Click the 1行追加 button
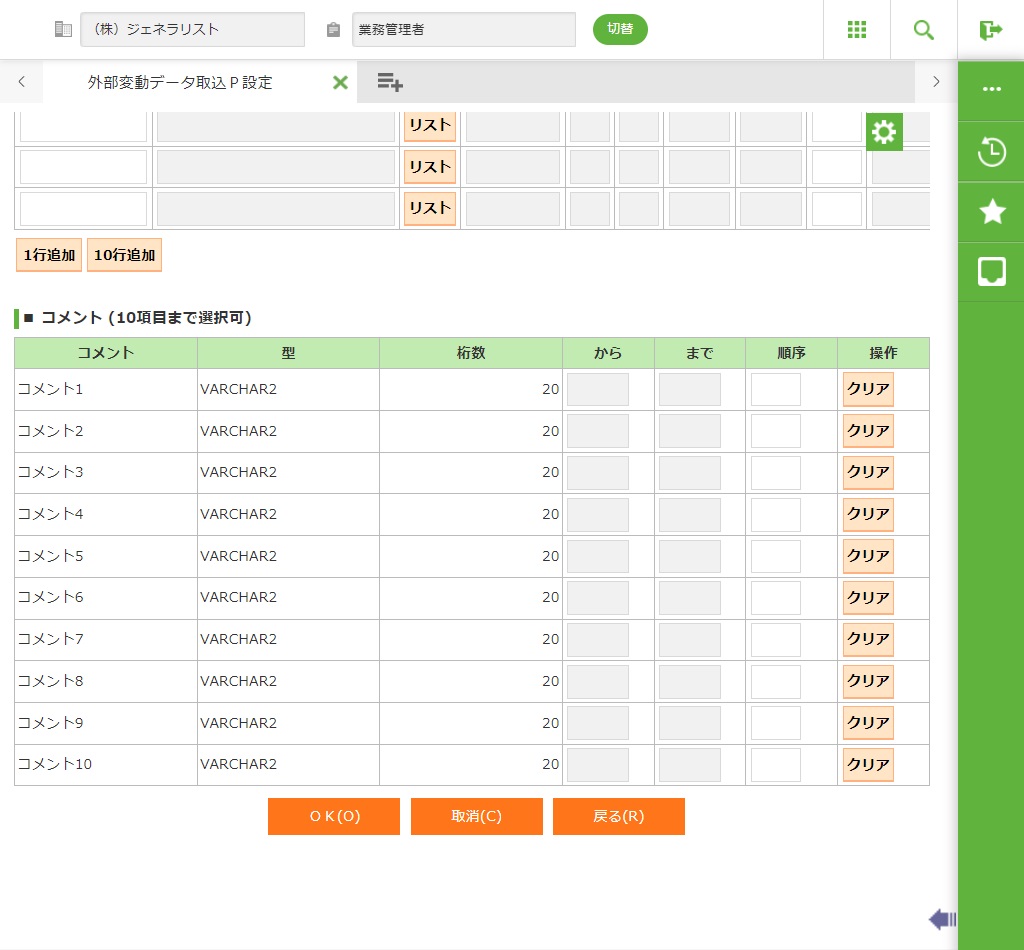1024x950 pixels. pos(49,255)
